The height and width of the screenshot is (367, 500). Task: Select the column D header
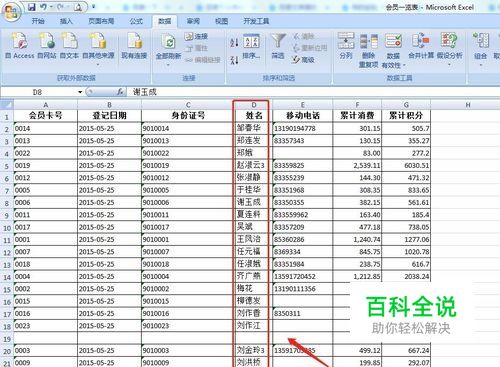pyautogui.click(x=254, y=105)
